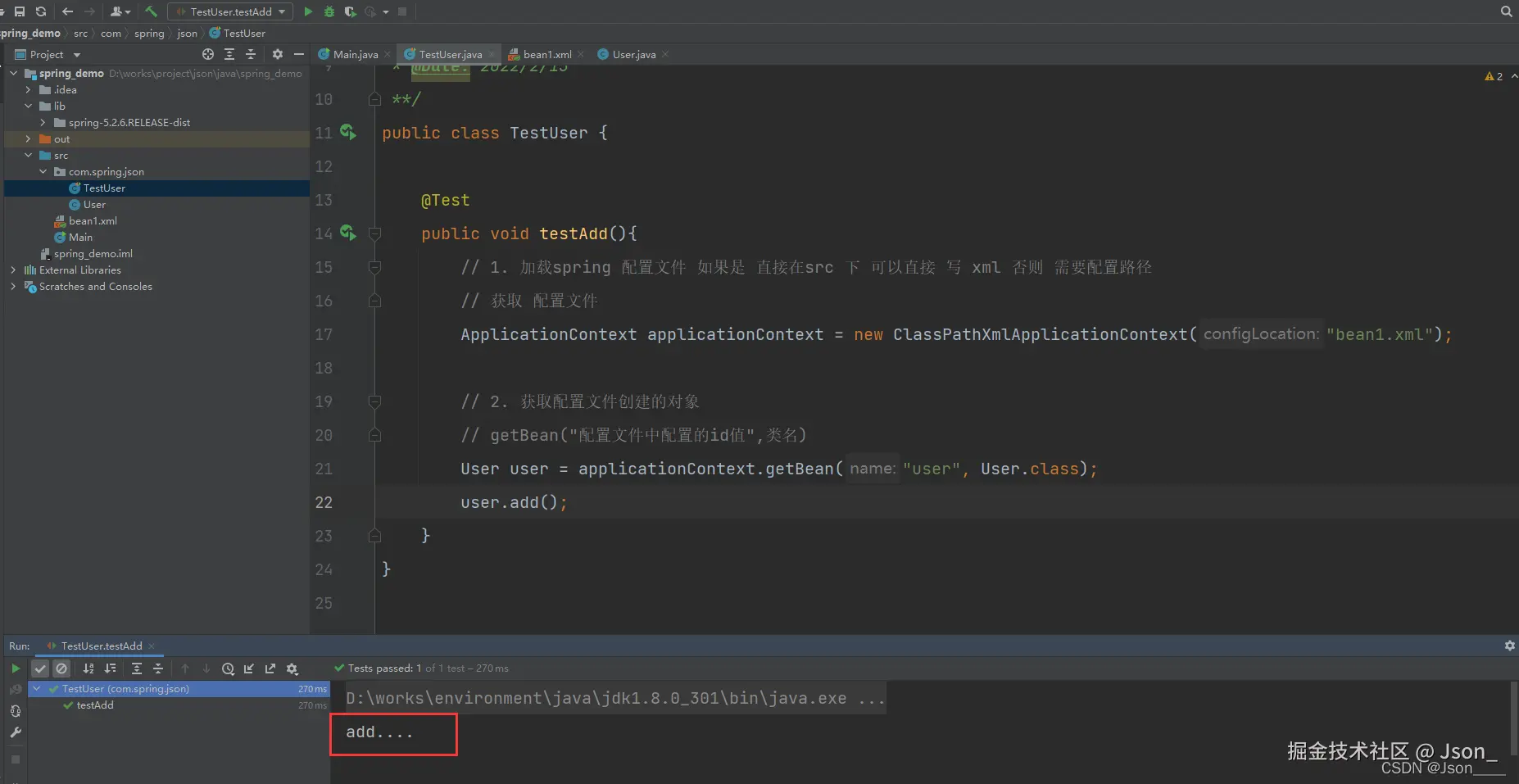
Task: Click the run gutter icon beside testAdd method
Action: pos(348,233)
